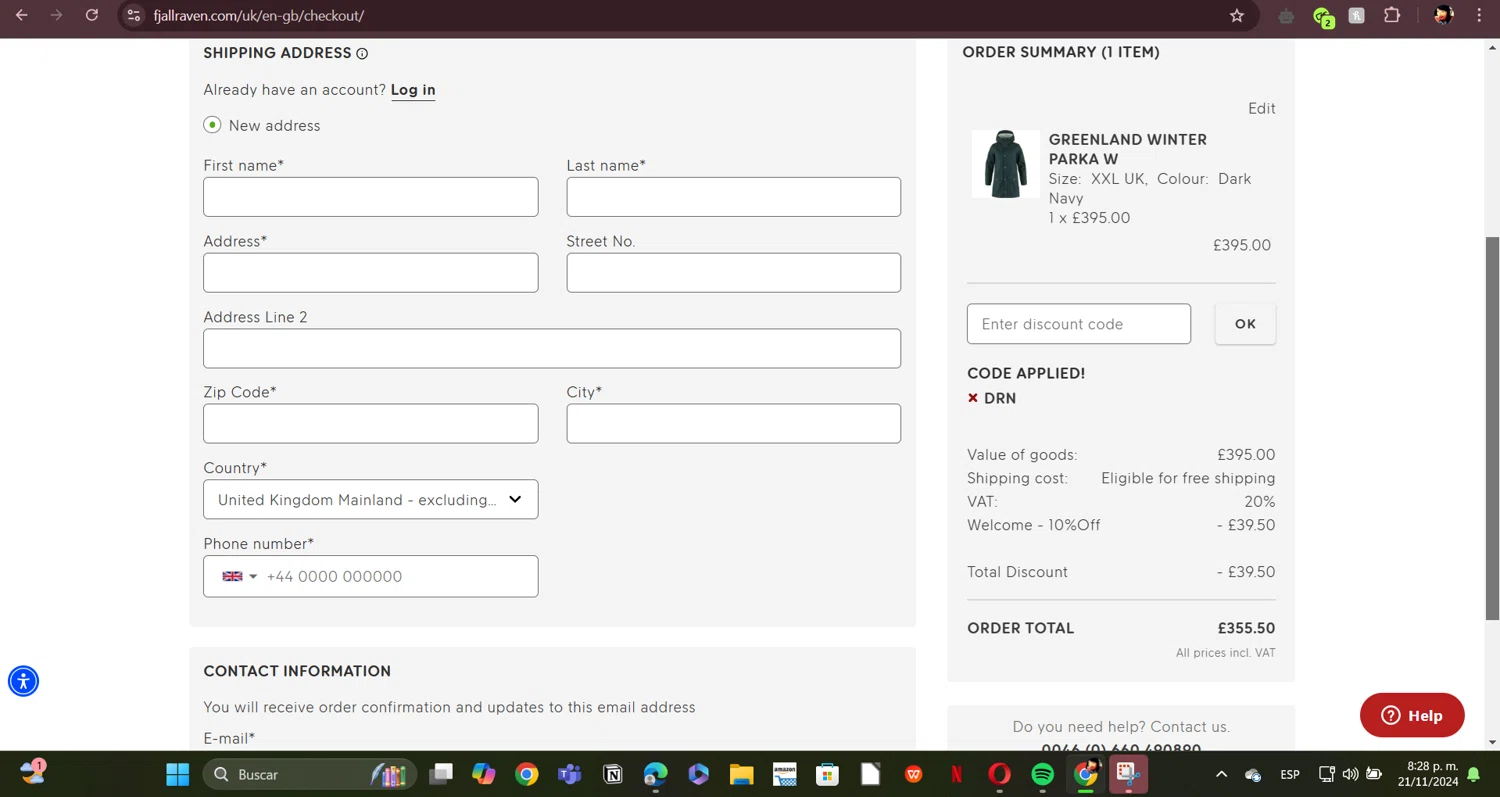Screen dimensions: 1500x797
Task: Click the browser forward arrow
Action: pyautogui.click(x=56, y=16)
